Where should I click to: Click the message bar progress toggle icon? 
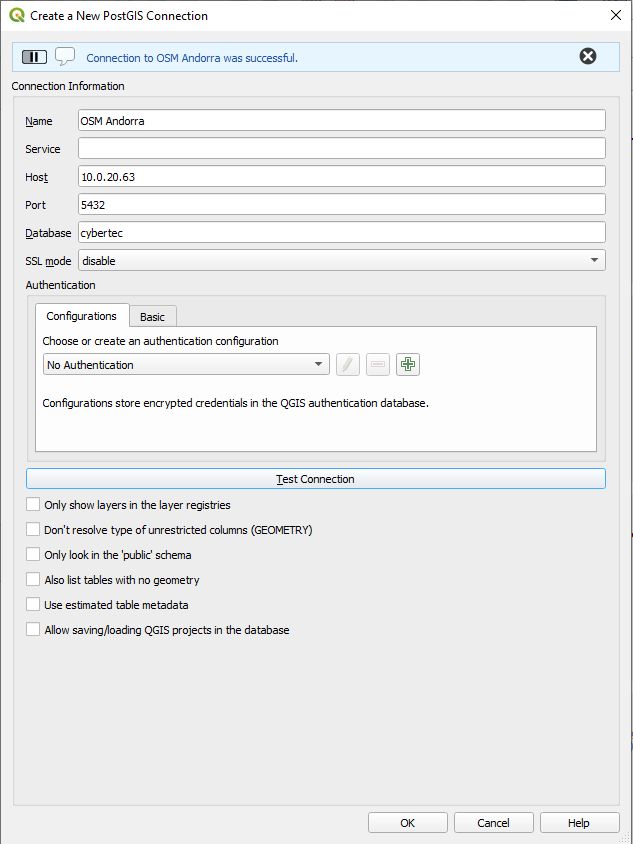point(34,57)
